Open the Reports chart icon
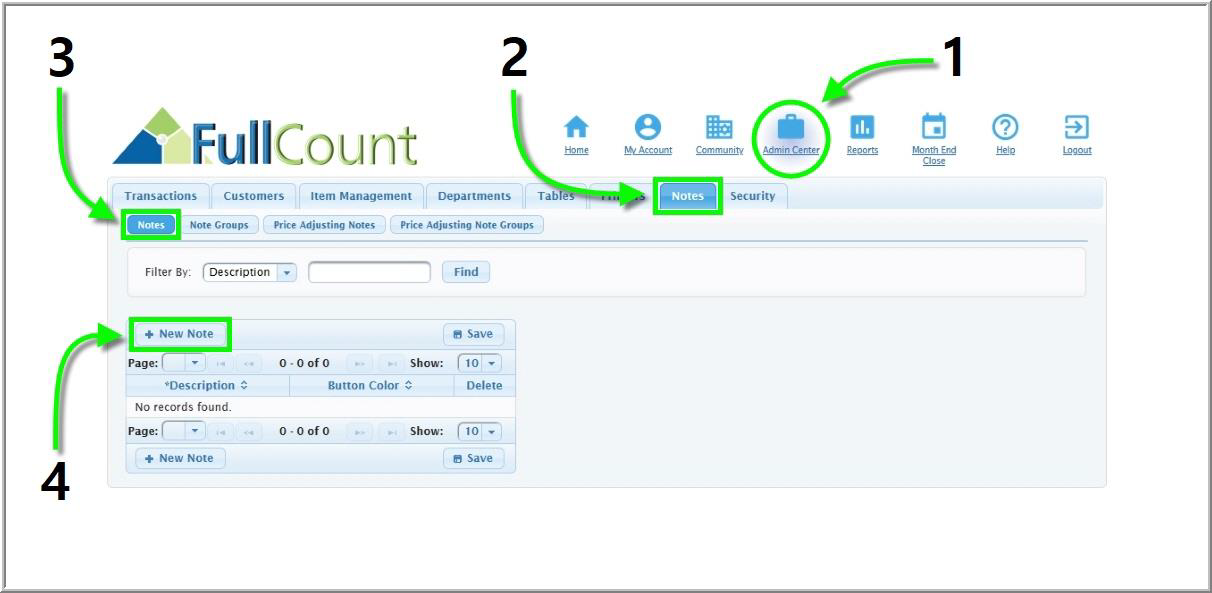 pyautogui.click(x=862, y=127)
